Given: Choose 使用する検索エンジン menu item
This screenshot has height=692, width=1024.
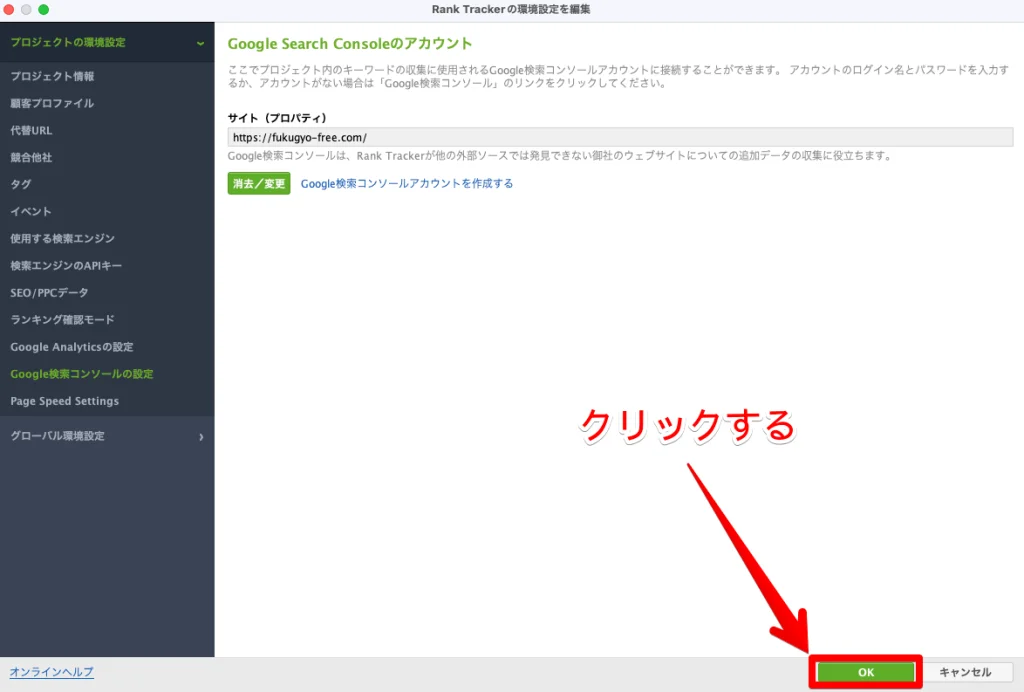Looking at the screenshot, I should pos(63,239).
